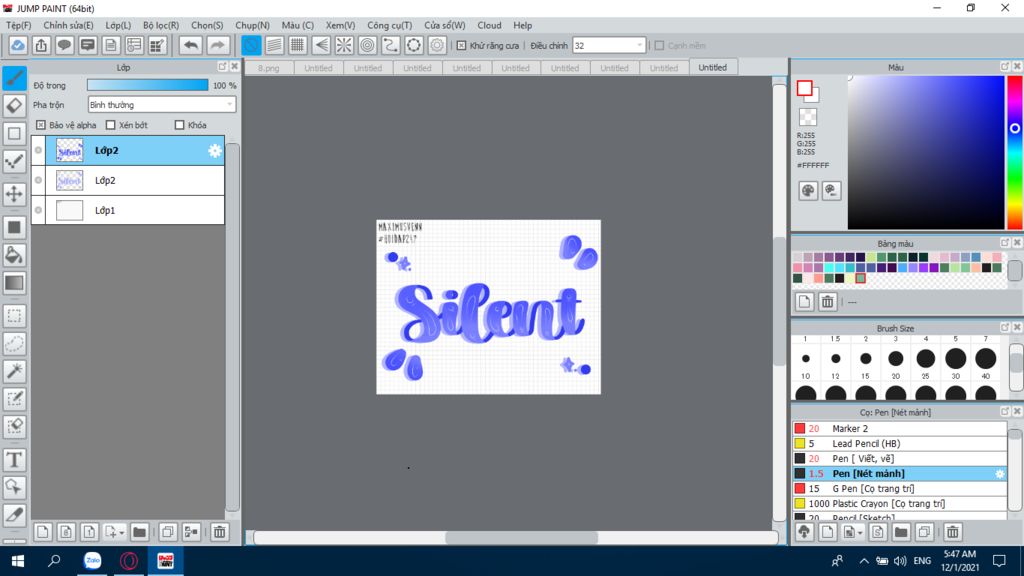The height and width of the screenshot is (576, 1024).
Task: Open the Pha trộn blend mode dropdown
Action: coord(161,104)
